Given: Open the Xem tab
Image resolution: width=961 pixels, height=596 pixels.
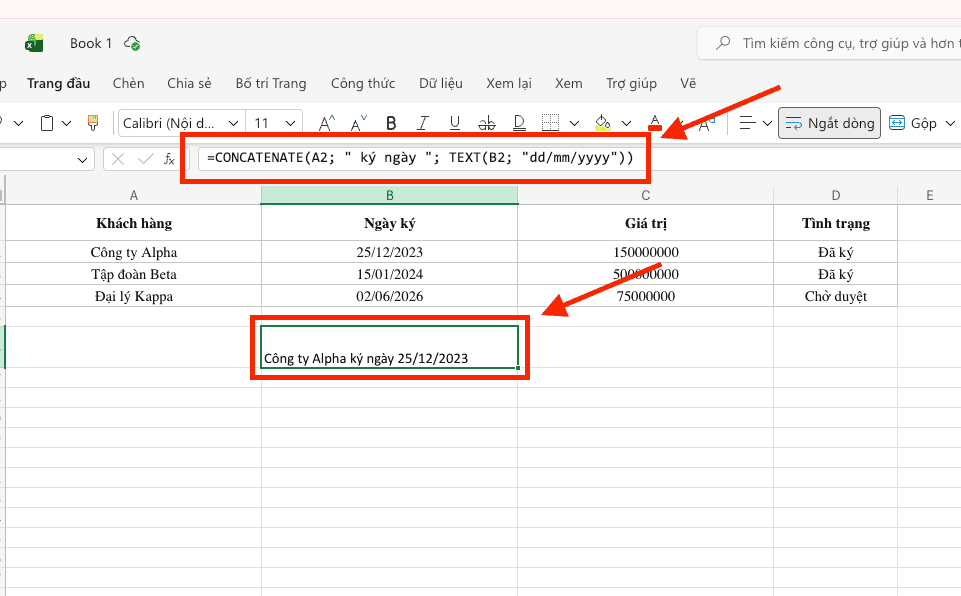Looking at the screenshot, I should click(x=569, y=83).
